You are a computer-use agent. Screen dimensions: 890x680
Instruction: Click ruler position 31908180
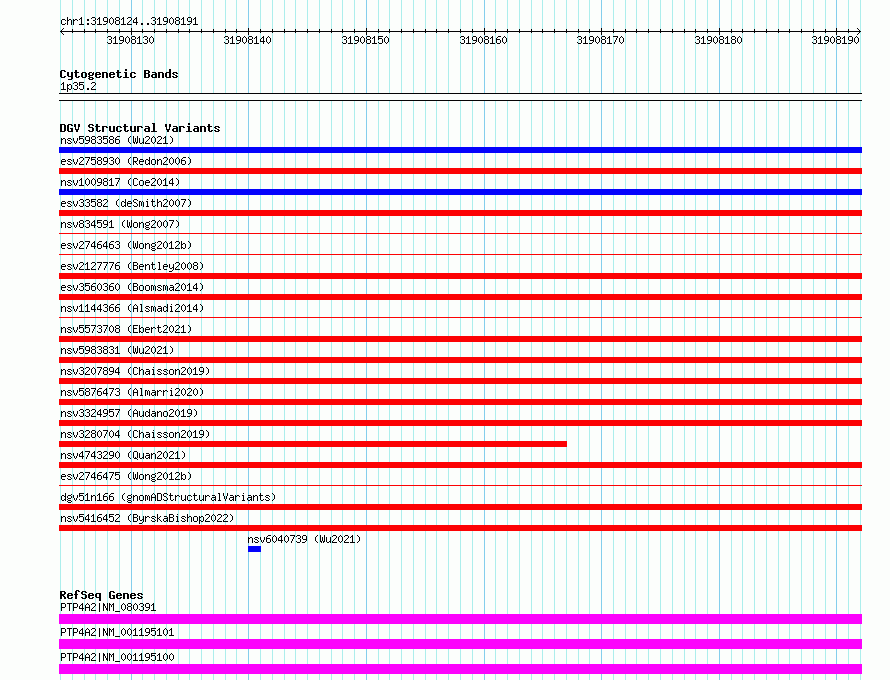[x=719, y=40]
